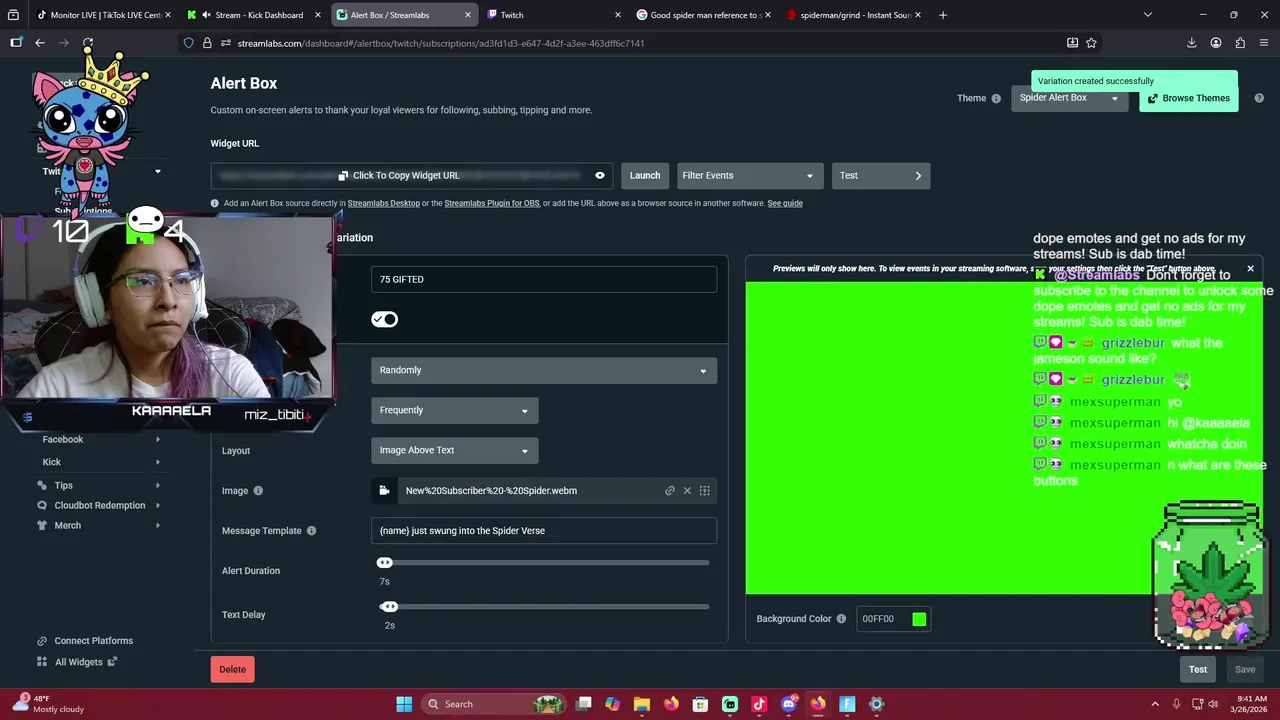Viewport: 1280px width, 720px height.
Task: Click info icon next to Message Template
Action: (311, 531)
